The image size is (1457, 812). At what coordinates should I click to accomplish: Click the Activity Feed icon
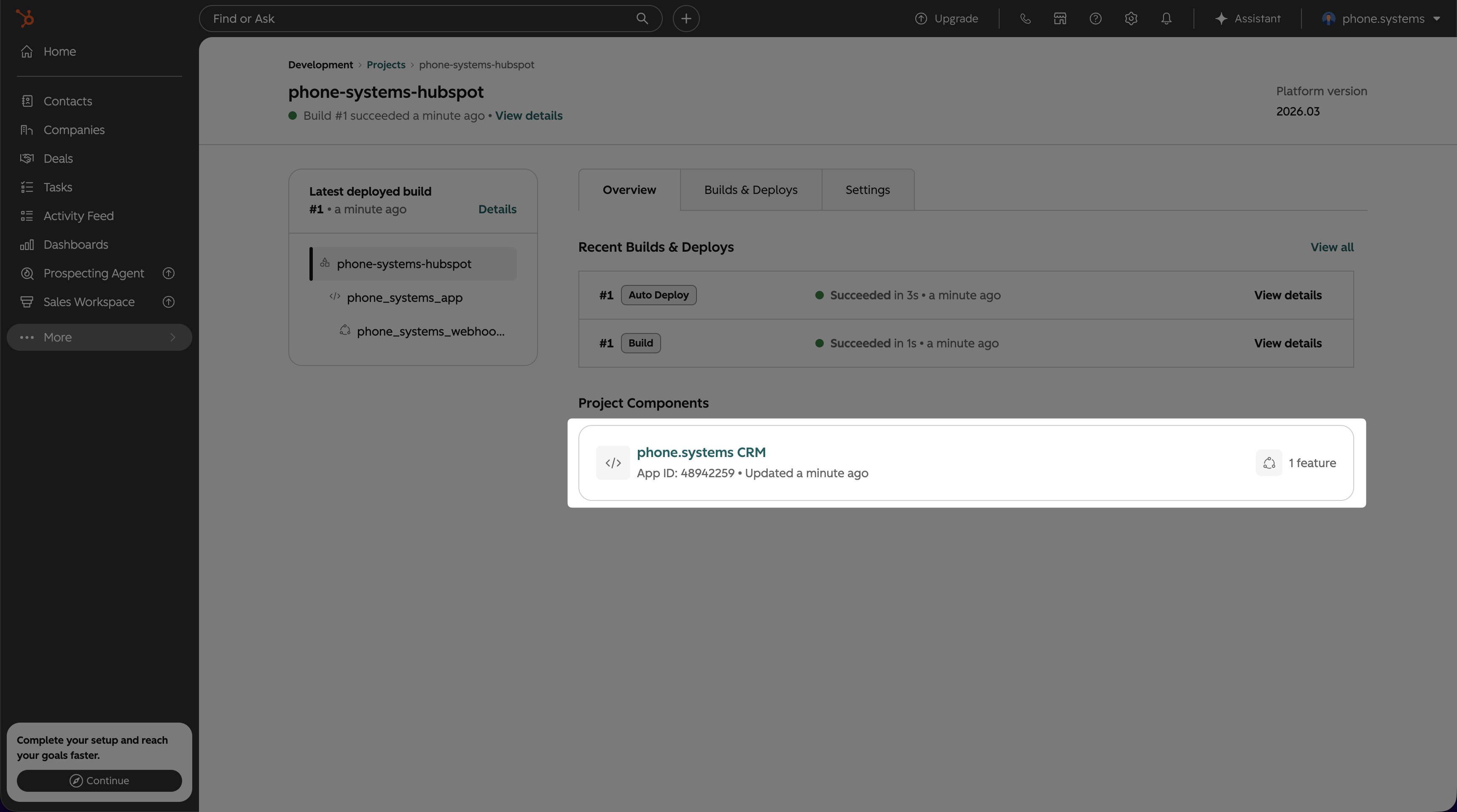[x=27, y=216]
